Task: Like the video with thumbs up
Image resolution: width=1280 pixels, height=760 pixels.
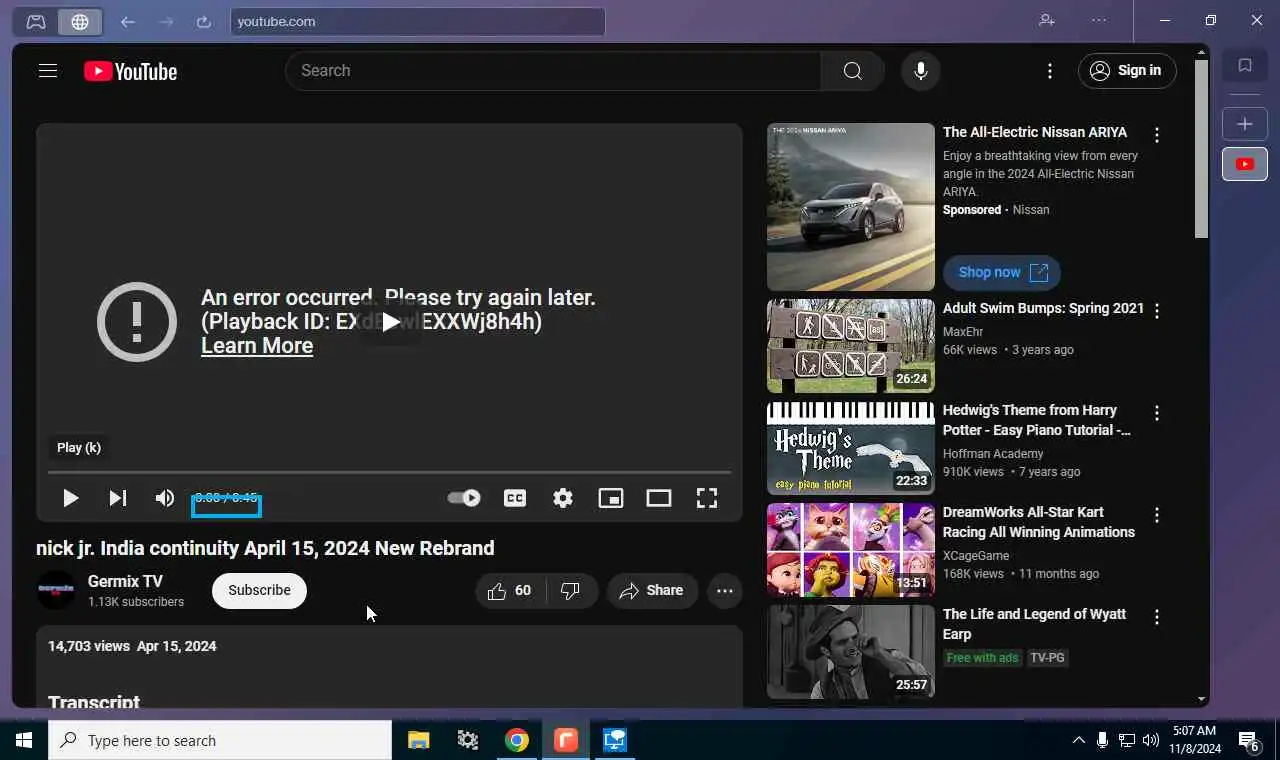Action: (510, 591)
